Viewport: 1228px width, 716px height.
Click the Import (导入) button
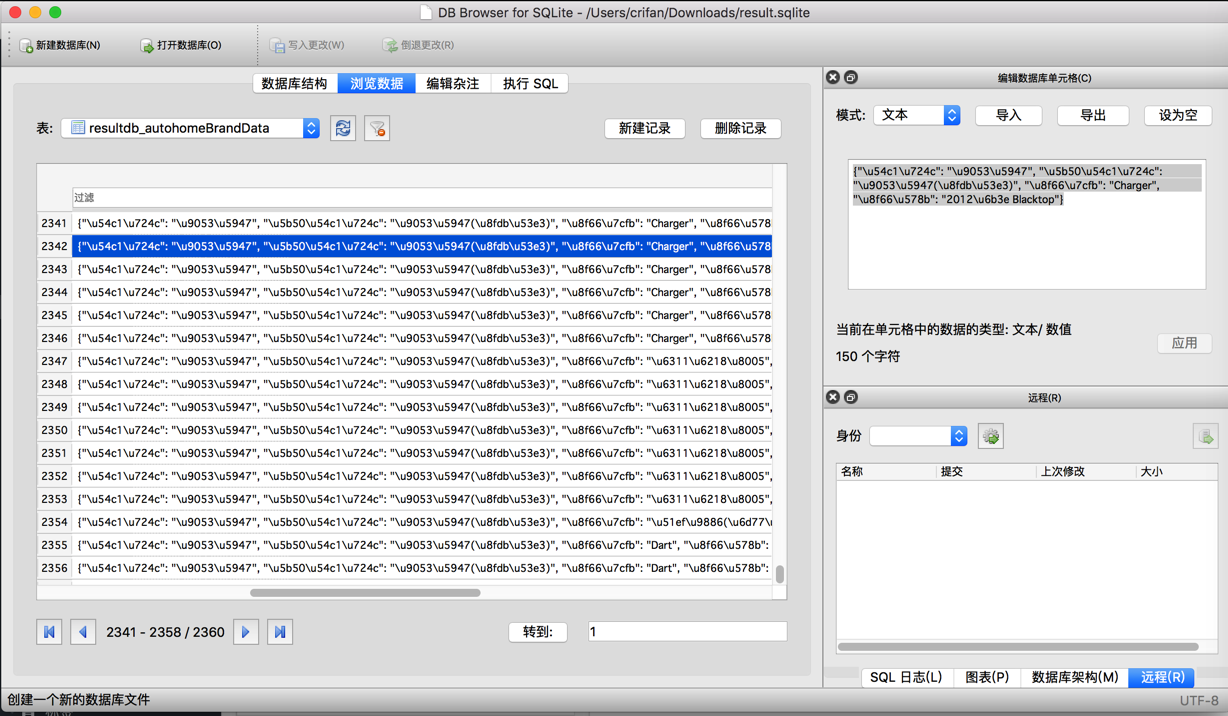point(1009,115)
